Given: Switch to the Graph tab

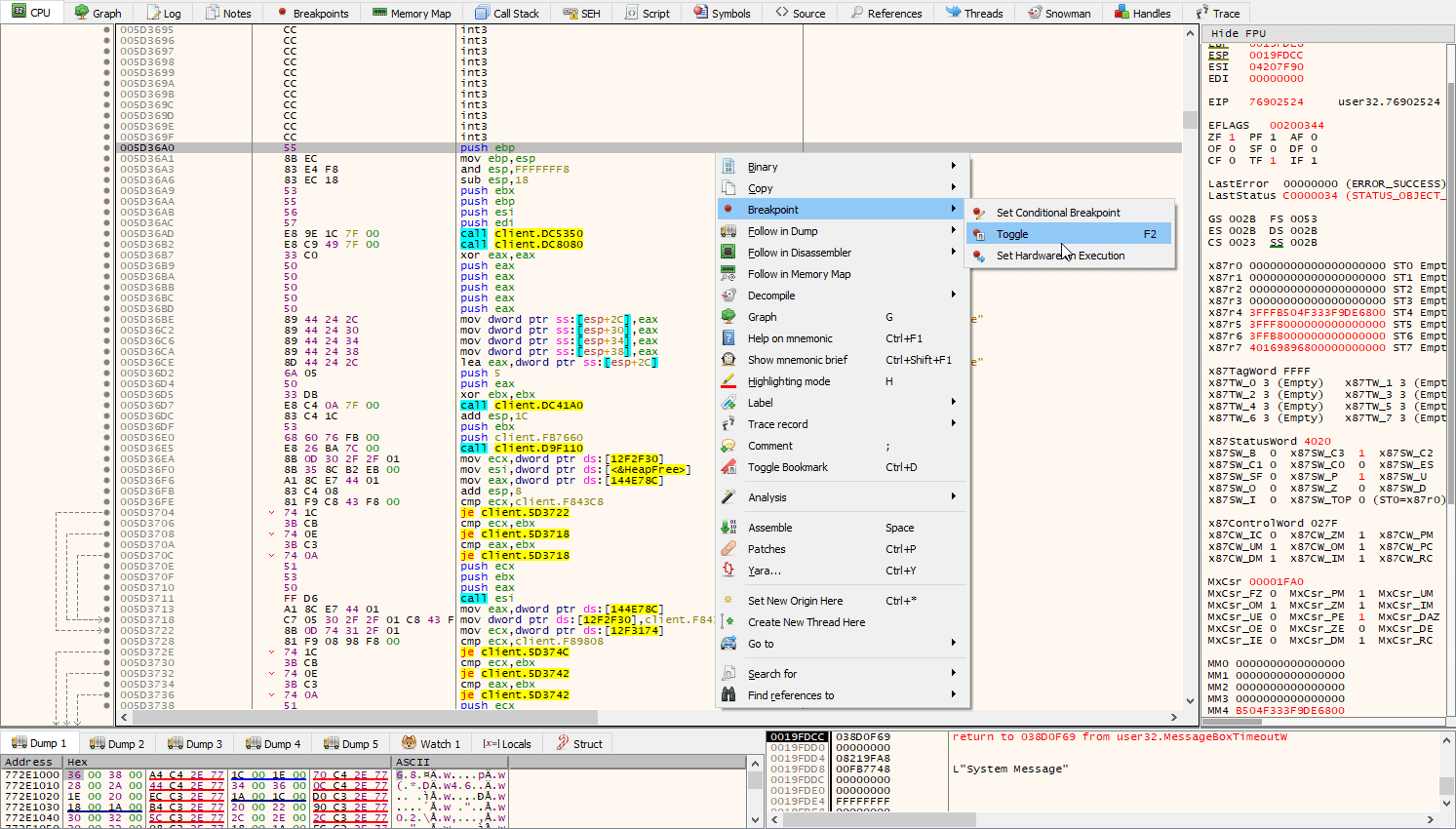Looking at the screenshot, I should click(98, 13).
